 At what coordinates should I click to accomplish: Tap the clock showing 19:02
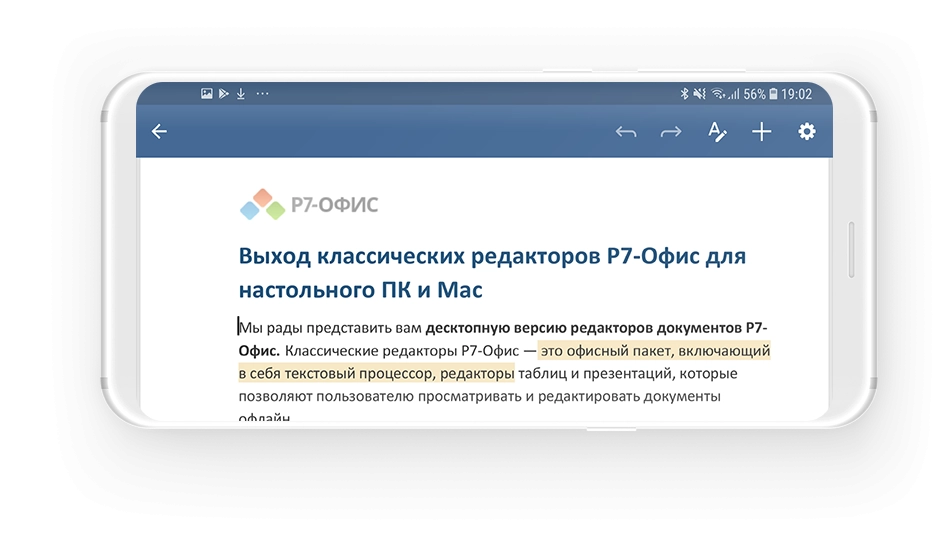[796, 94]
